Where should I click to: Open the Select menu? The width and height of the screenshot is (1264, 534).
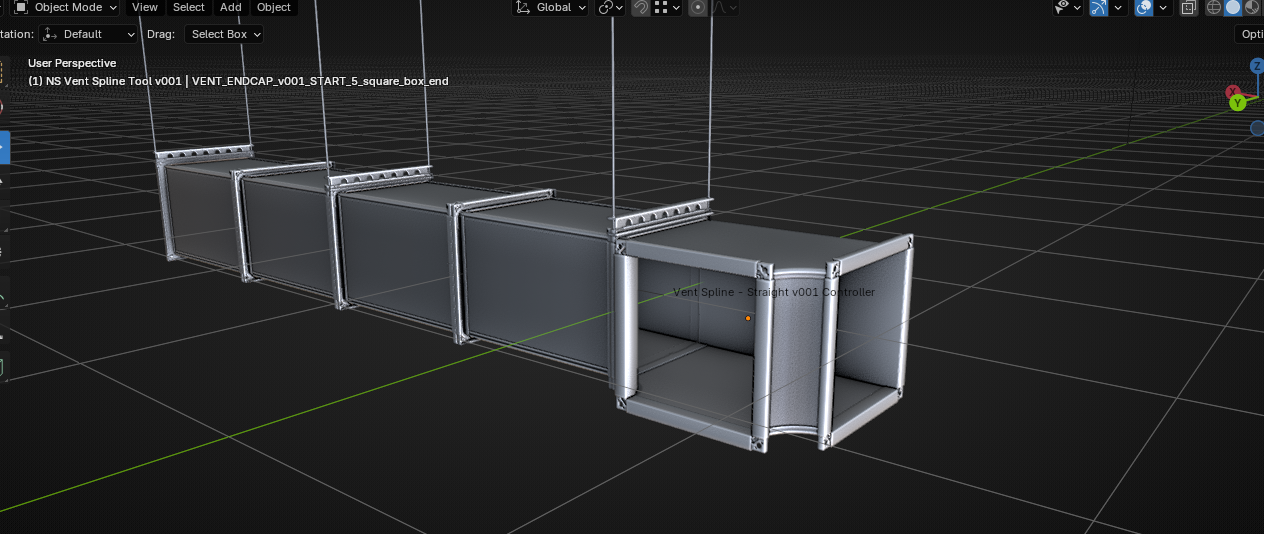point(188,7)
